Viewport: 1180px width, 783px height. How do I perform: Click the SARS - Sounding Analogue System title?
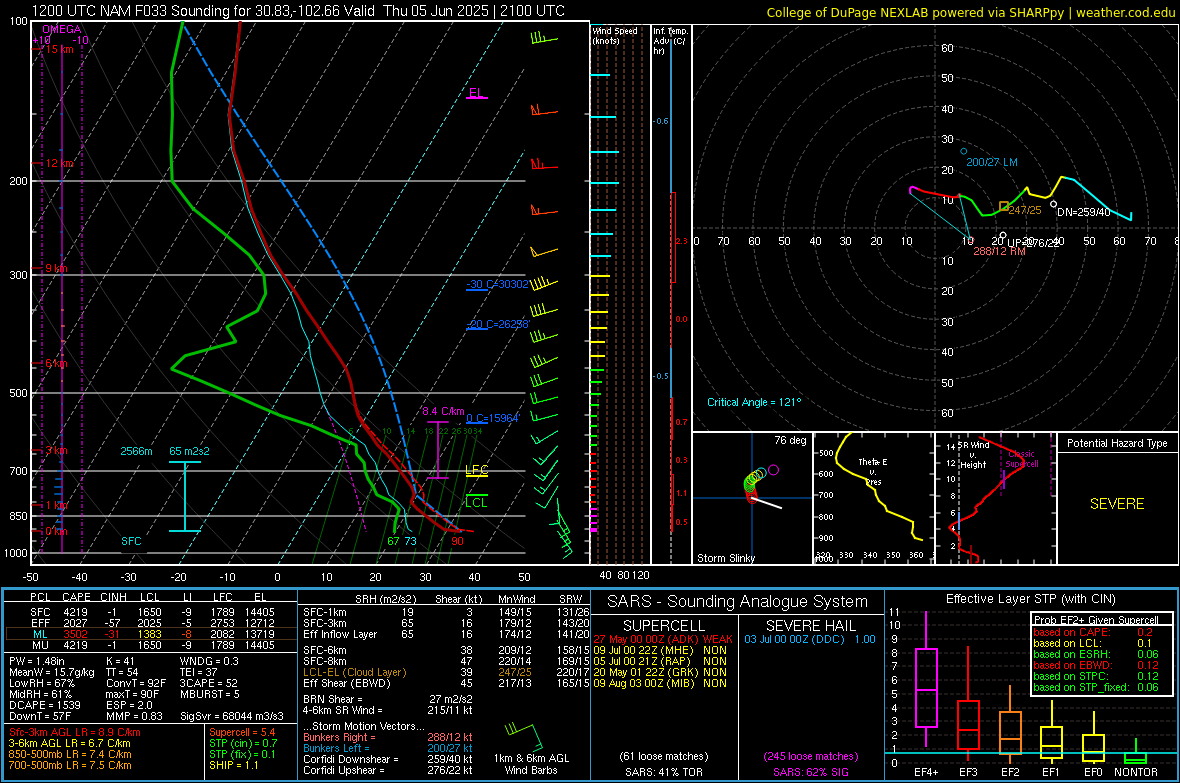pos(737,602)
